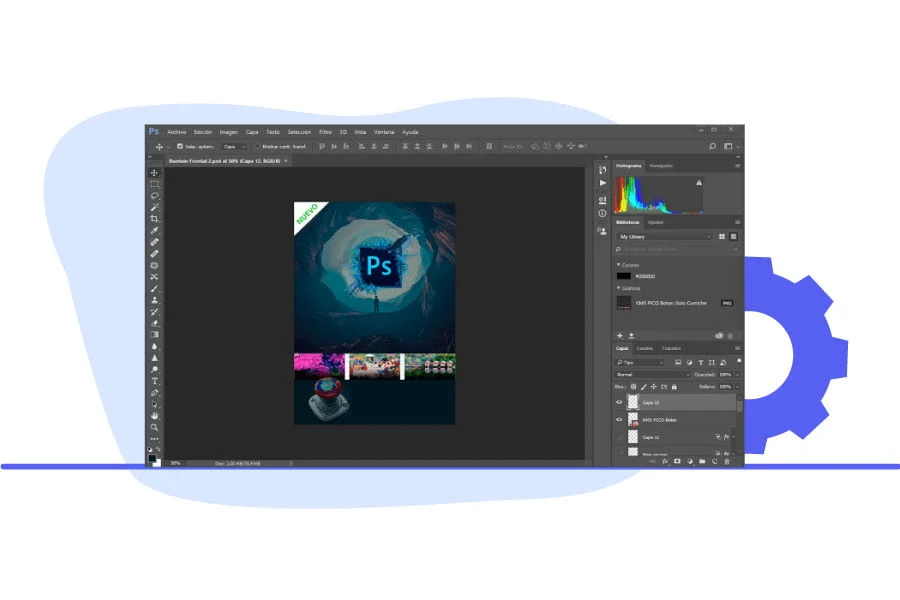
Task: Toggle lock image pixels brush icon
Action: coord(643,387)
